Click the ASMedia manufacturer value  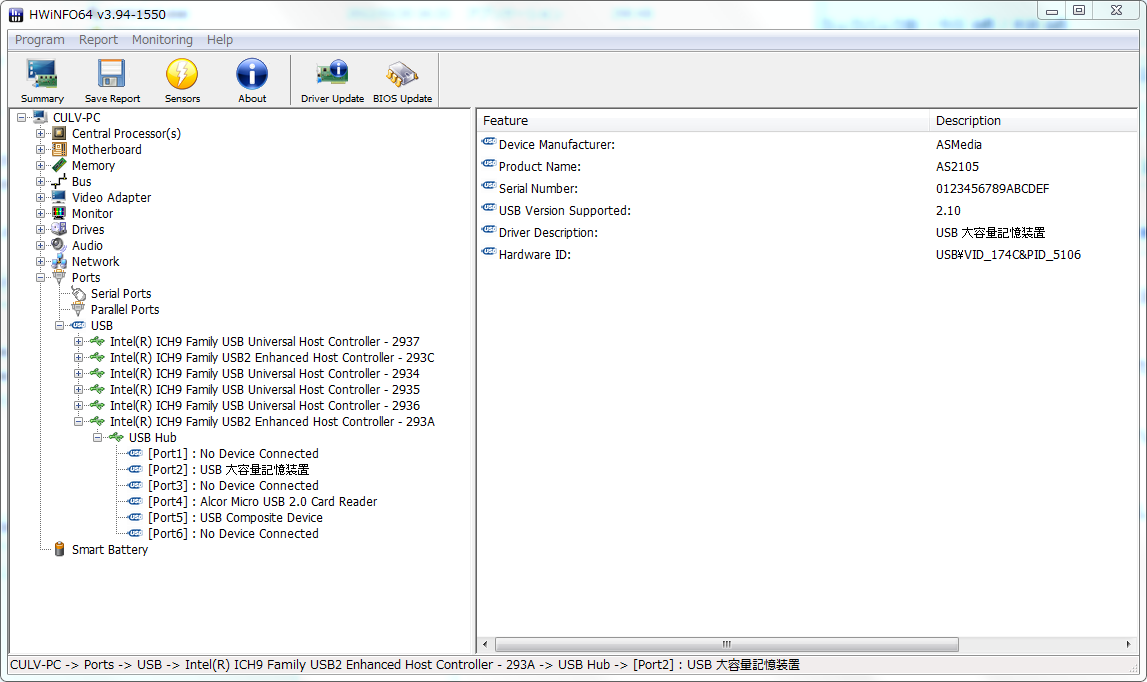958,145
